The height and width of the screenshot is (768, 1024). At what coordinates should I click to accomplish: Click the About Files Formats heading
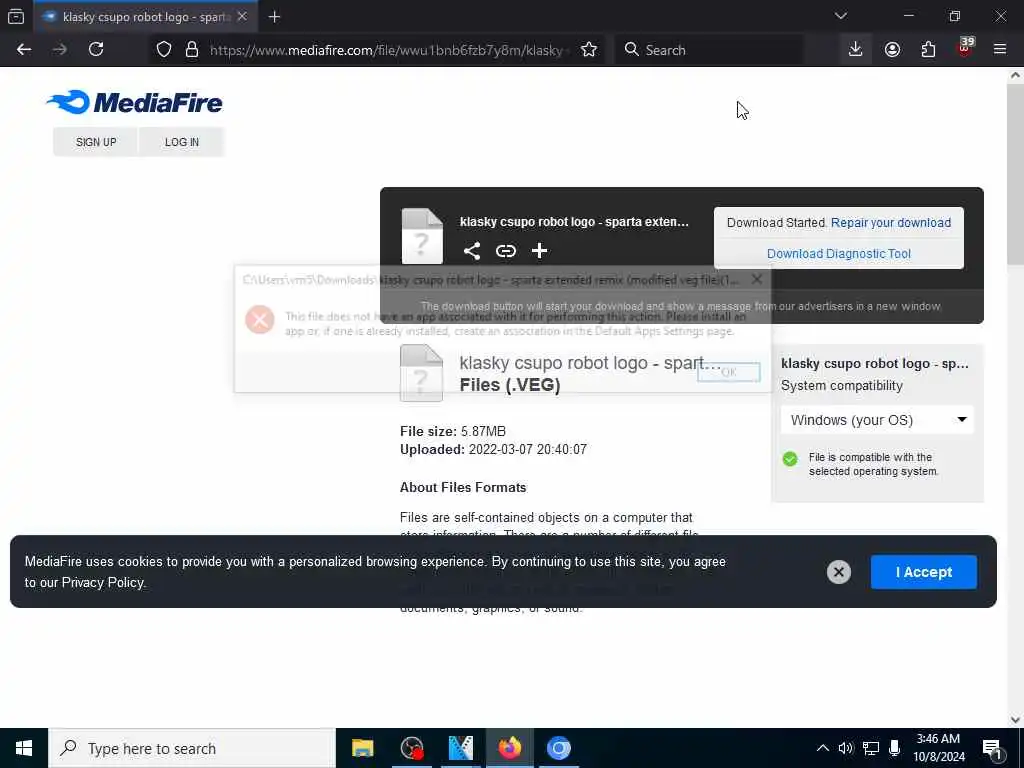463,487
